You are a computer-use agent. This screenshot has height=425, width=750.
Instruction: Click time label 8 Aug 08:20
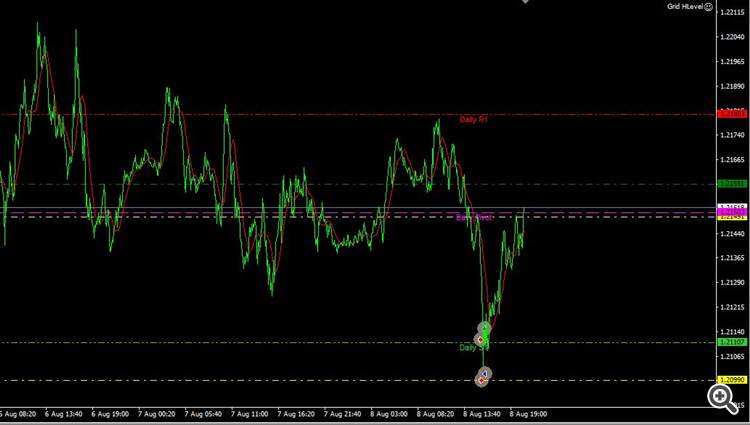[435, 414]
